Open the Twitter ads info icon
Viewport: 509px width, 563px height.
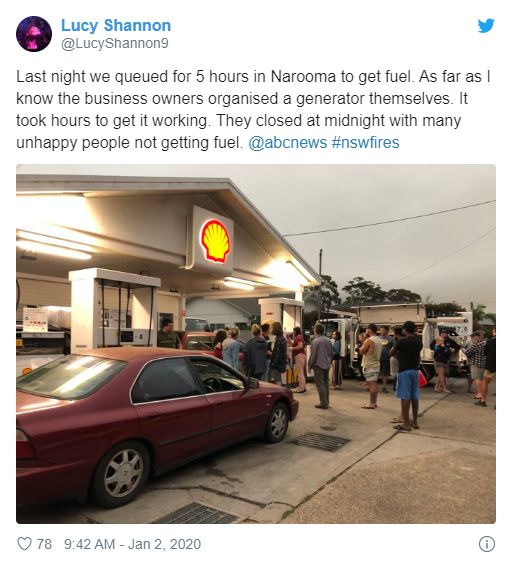(487, 544)
